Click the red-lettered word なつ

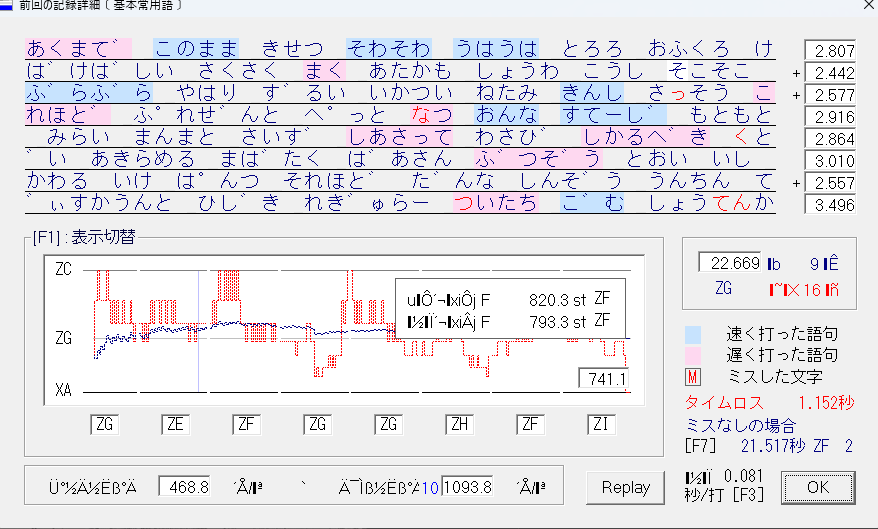(x=431, y=115)
